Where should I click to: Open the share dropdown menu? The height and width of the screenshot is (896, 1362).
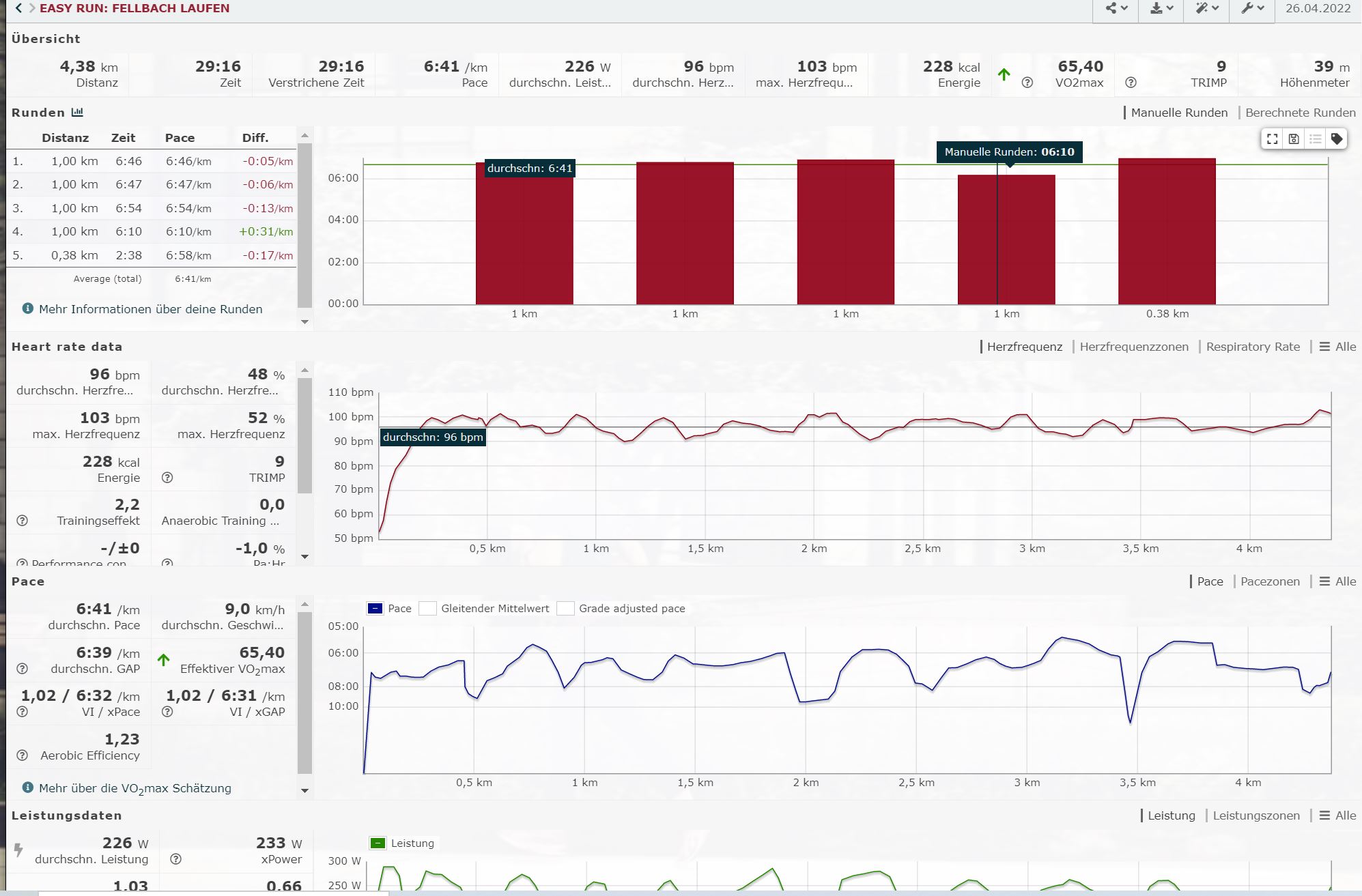[1116, 9]
